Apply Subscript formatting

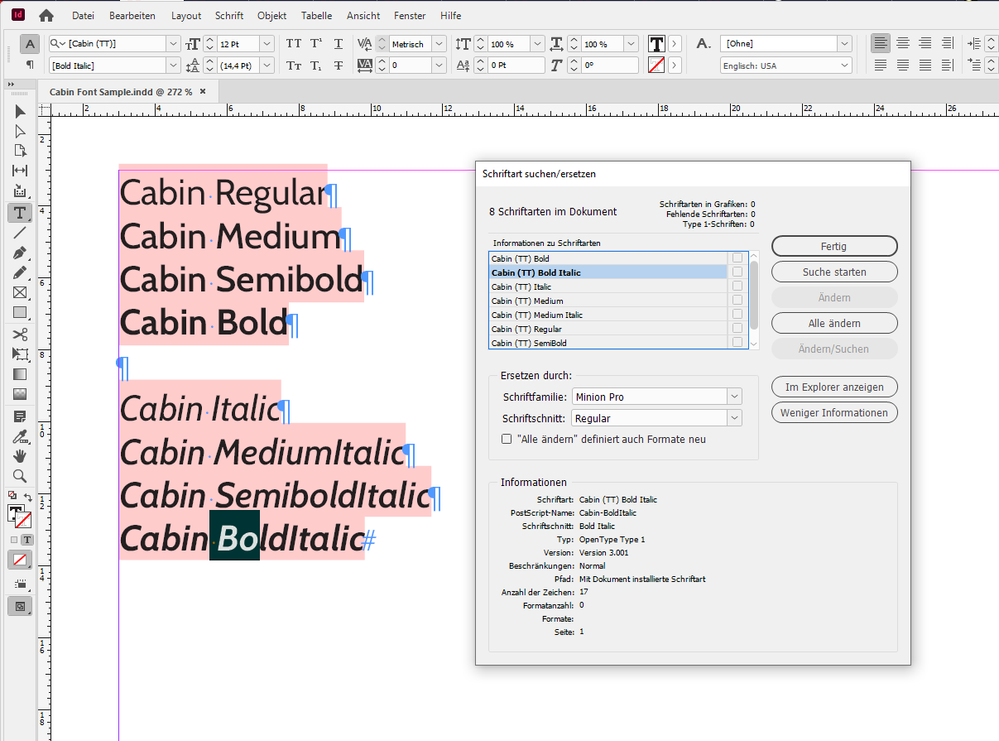pyautogui.click(x=316, y=66)
